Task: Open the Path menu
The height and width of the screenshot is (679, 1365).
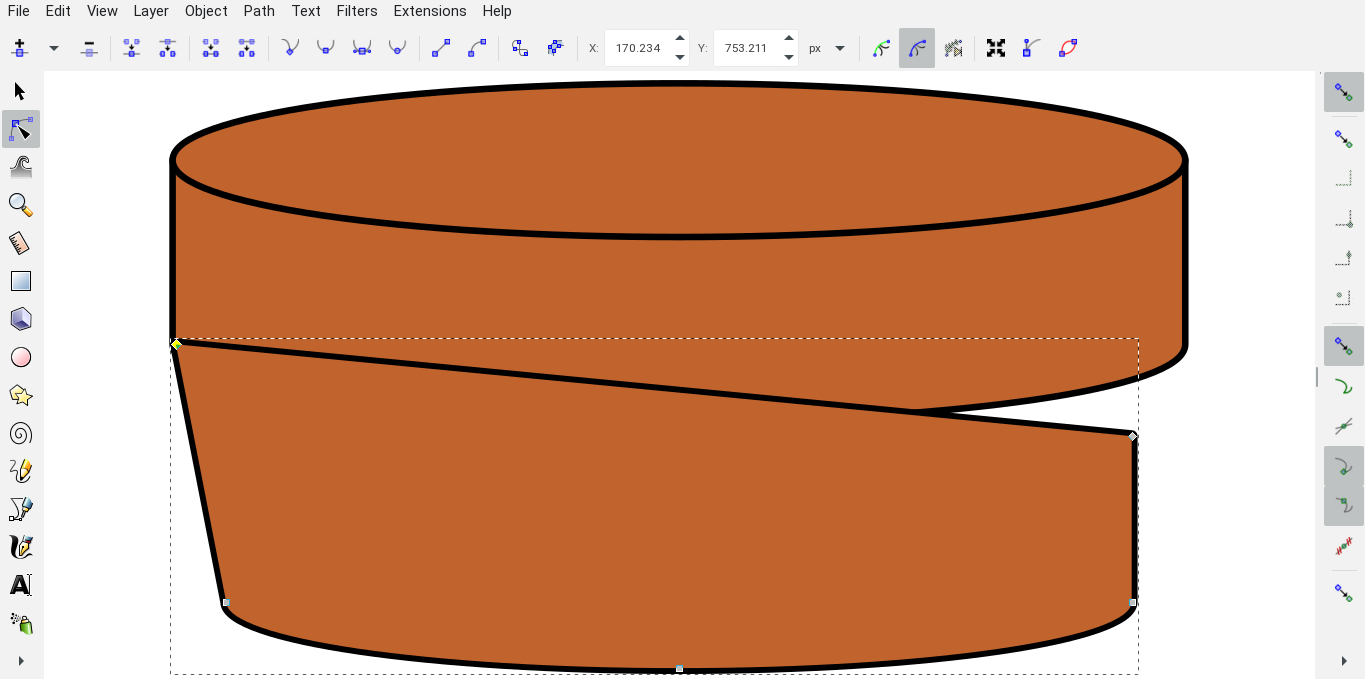Action: (259, 11)
